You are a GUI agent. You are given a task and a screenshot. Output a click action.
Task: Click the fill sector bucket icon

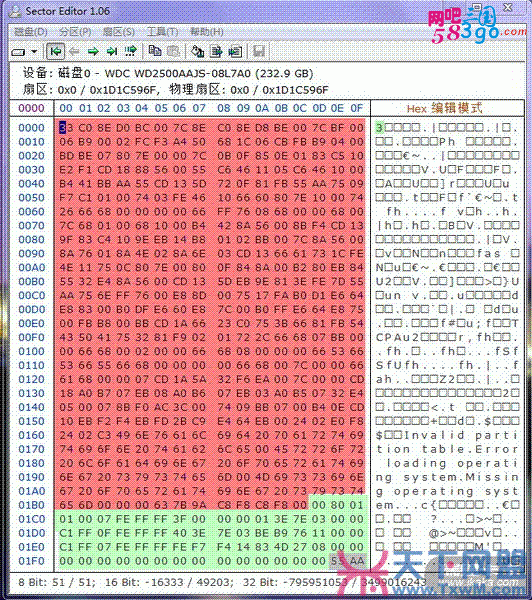tap(197, 51)
